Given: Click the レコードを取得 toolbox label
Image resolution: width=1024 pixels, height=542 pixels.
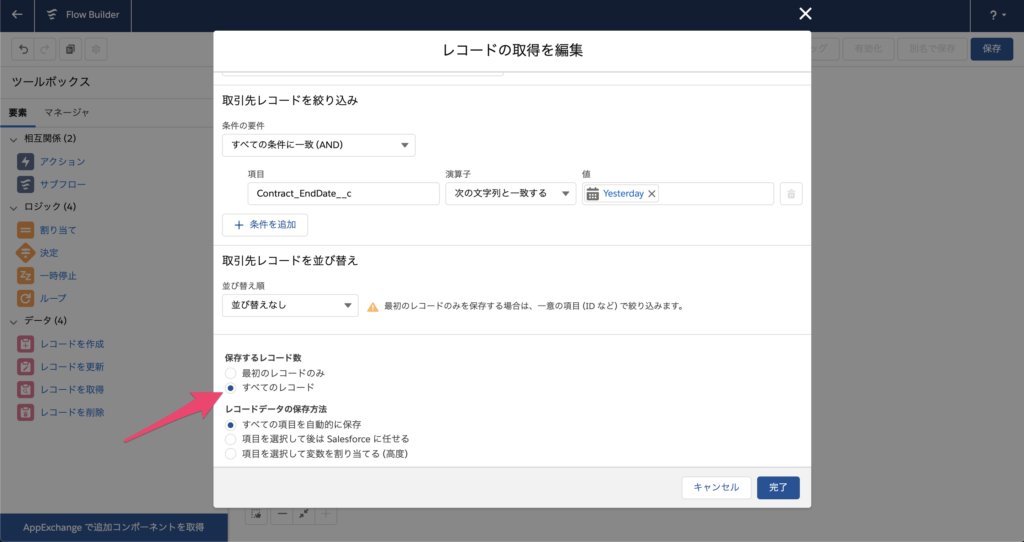Looking at the screenshot, I should point(72,390).
